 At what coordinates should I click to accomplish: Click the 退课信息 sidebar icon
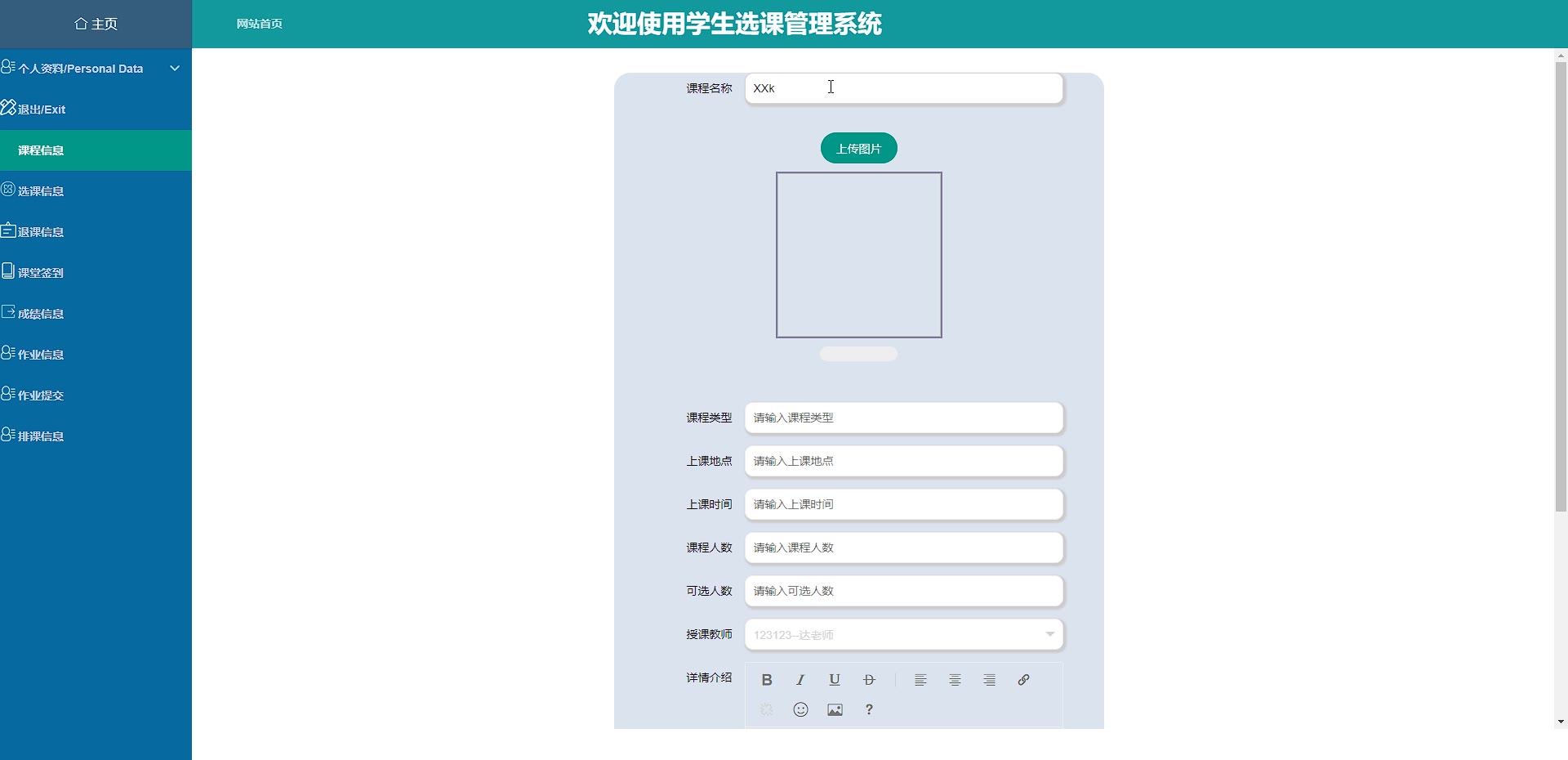[x=8, y=230]
